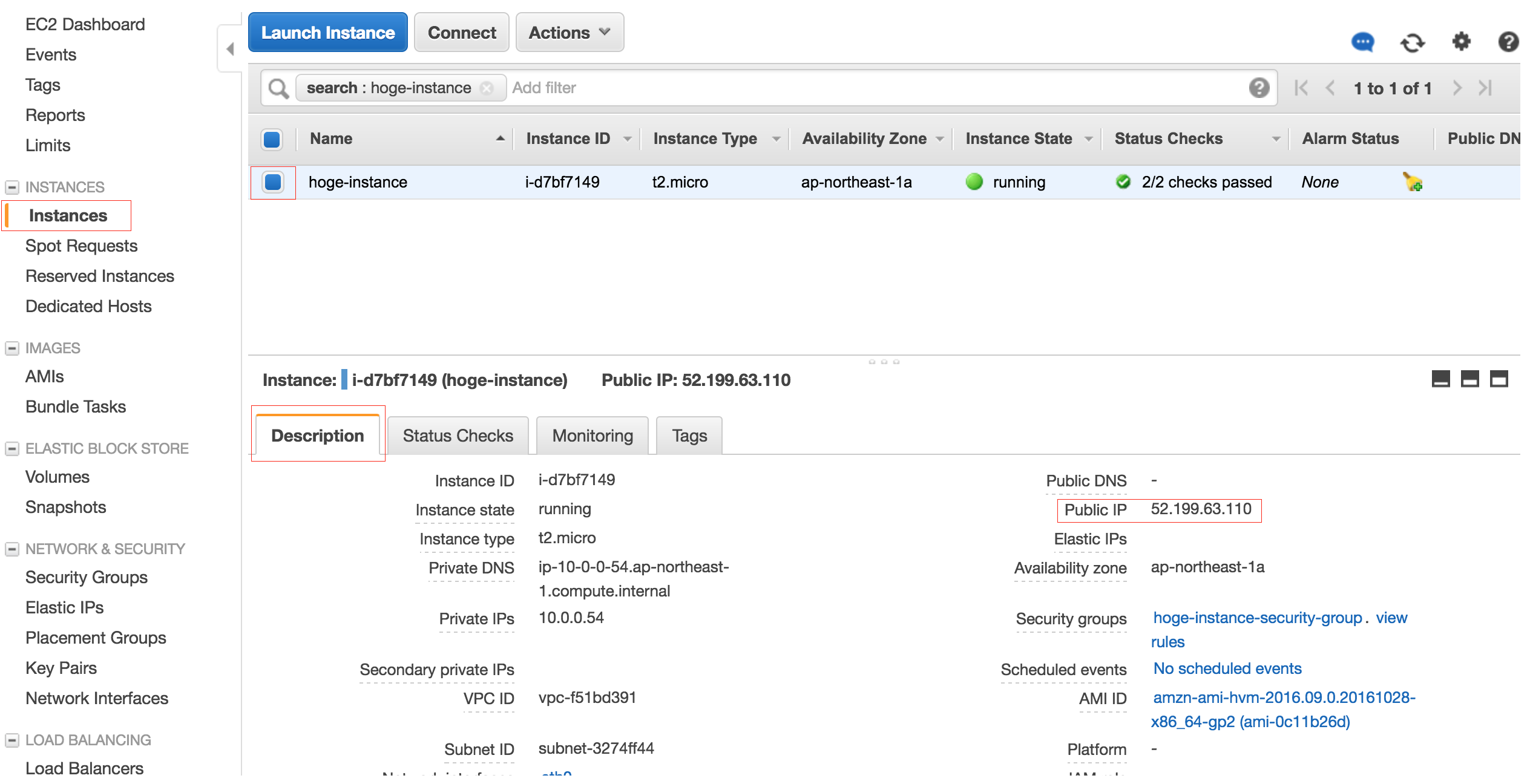Click the checks passed green check icon
This screenshot has height=784, width=1530.
[1123, 181]
